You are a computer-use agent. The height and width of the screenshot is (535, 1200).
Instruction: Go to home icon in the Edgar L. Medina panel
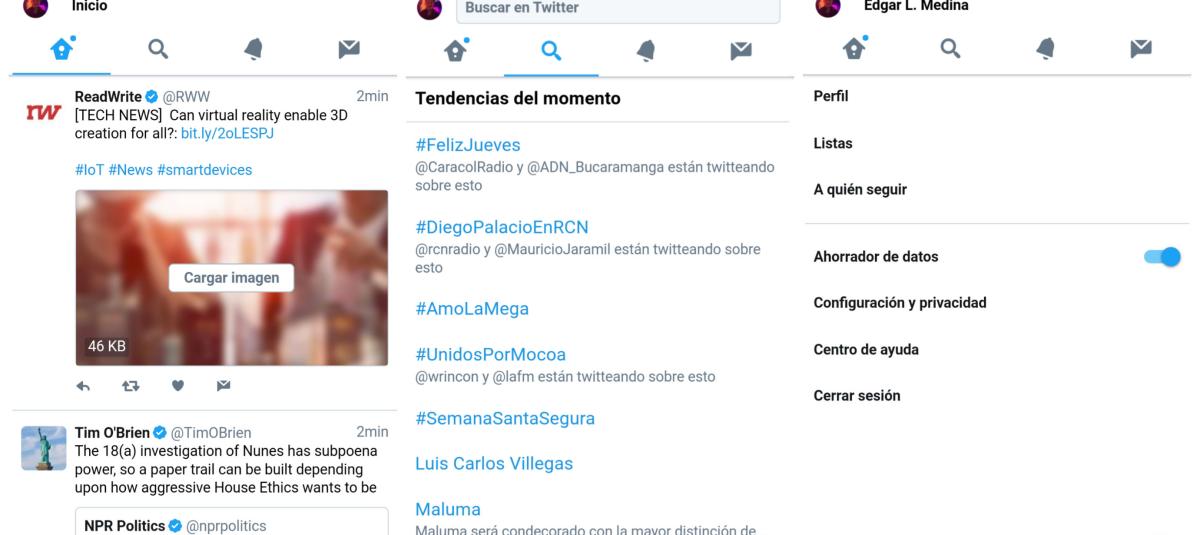pos(854,48)
